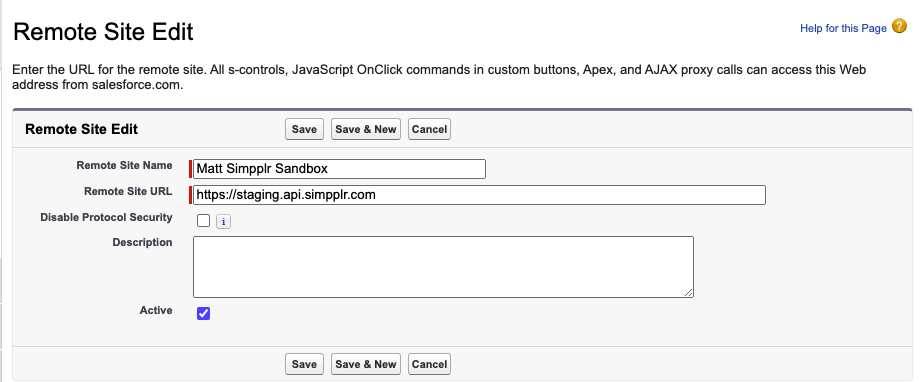This screenshot has height=382, width=921.
Task: Click inside the Description text area
Action: click(x=443, y=267)
